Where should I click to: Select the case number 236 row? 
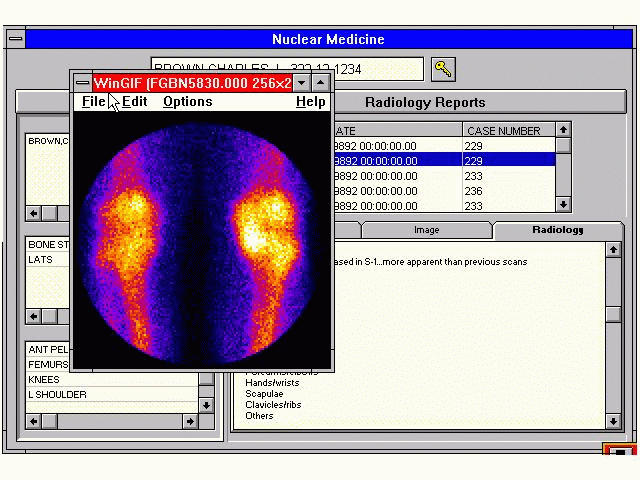(445, 191)
